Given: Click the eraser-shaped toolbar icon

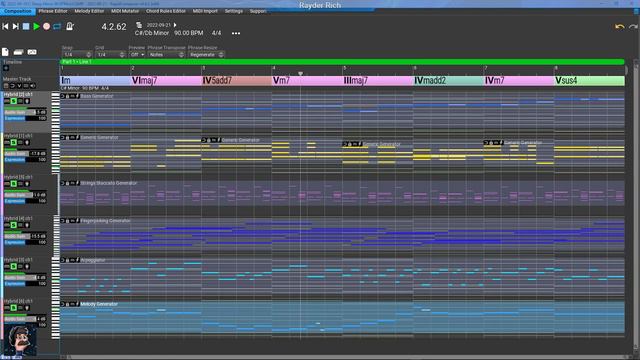Looking at the screenshot, I should 18,52.
